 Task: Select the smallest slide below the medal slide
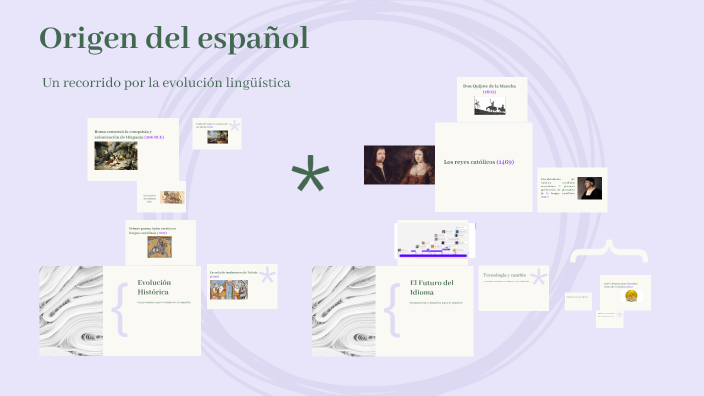(x=610, y=319)
